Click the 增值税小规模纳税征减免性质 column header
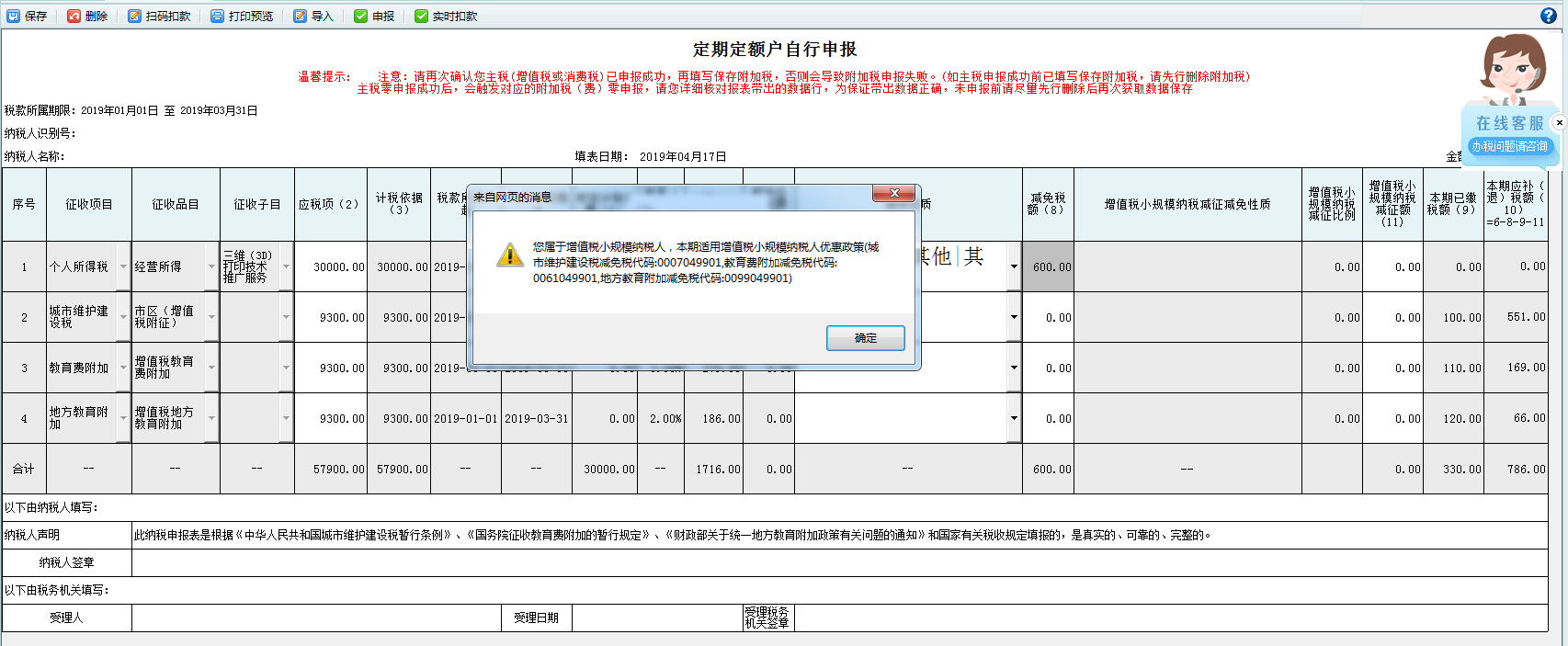The image size is (1568, 646). point(1187,204)
